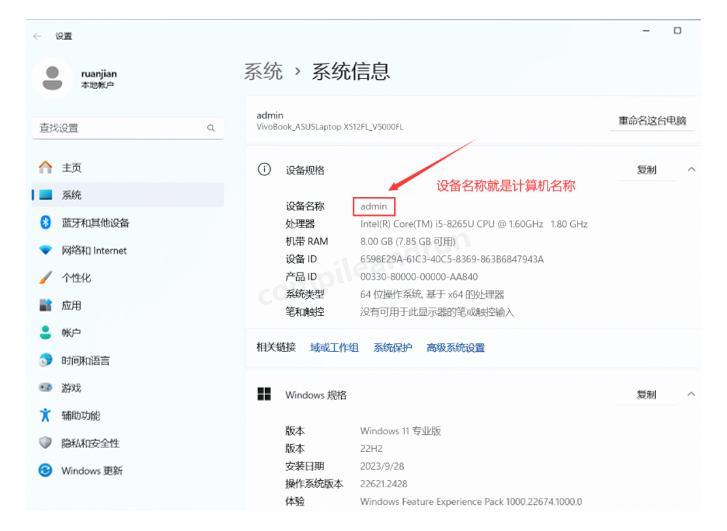Image resolution: width=727 pixels, height=531 pixels.
Task: Click VivoBook_ASUSLaptop model text
Action: click(330, 127)
